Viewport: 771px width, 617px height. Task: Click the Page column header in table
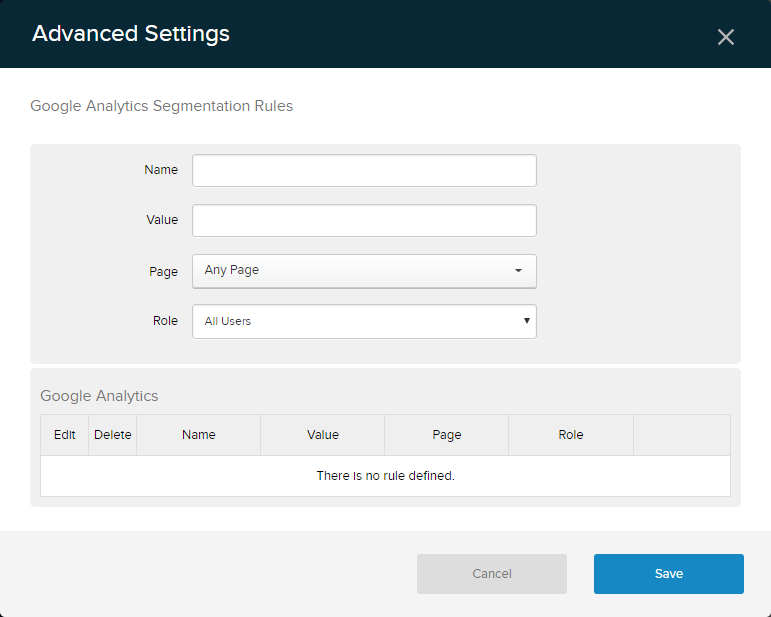[447, 435]
